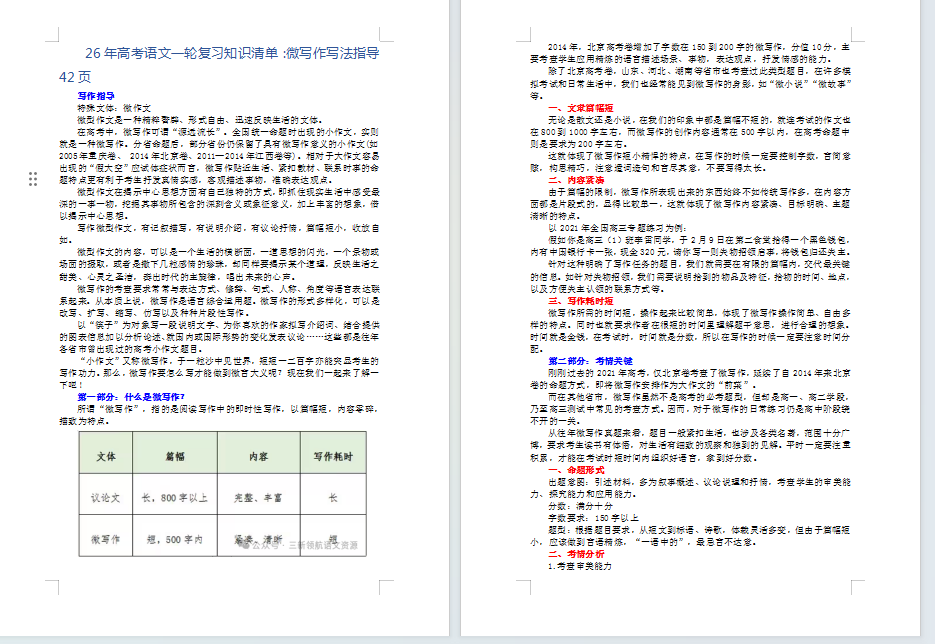Viewport: 935px width, 644px height.
Task: Select the '内容' table header cell
Action: click(258, 455)
